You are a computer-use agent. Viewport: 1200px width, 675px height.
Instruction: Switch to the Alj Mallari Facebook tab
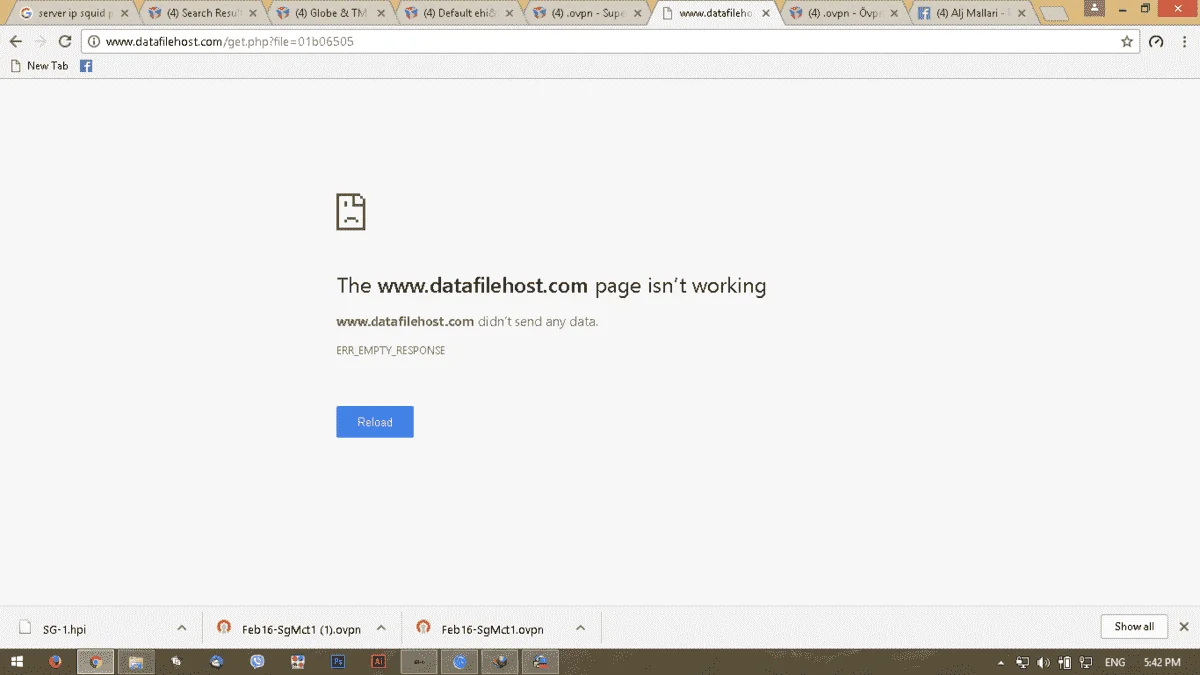pos(971,13)
